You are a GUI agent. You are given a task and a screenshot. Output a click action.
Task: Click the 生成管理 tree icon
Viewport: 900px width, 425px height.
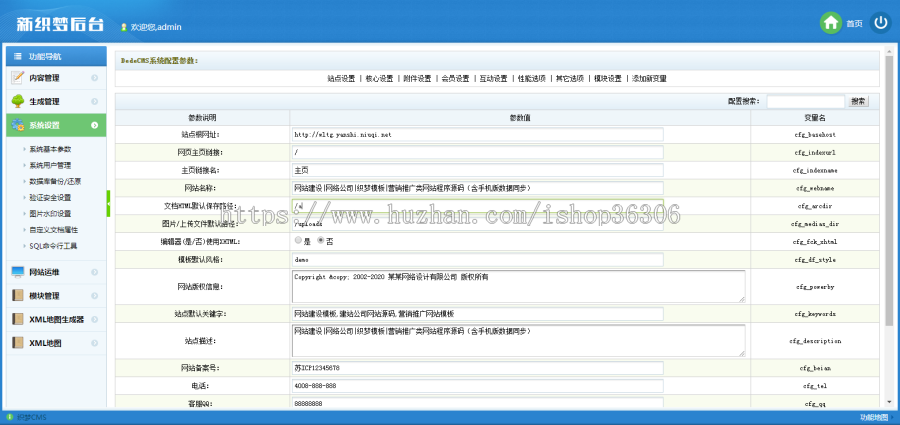(18, 102)
